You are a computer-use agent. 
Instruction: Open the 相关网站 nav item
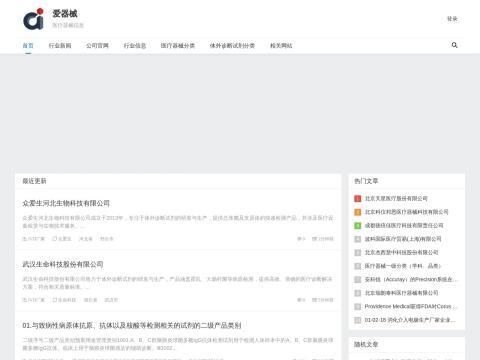281,46
